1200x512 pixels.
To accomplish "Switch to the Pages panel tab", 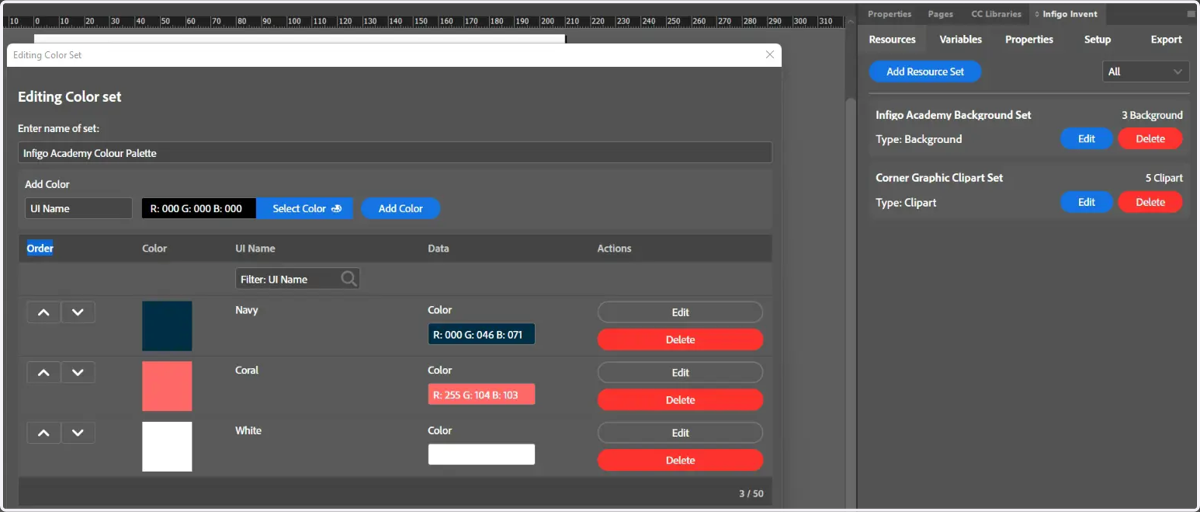I will coord(940,14).
